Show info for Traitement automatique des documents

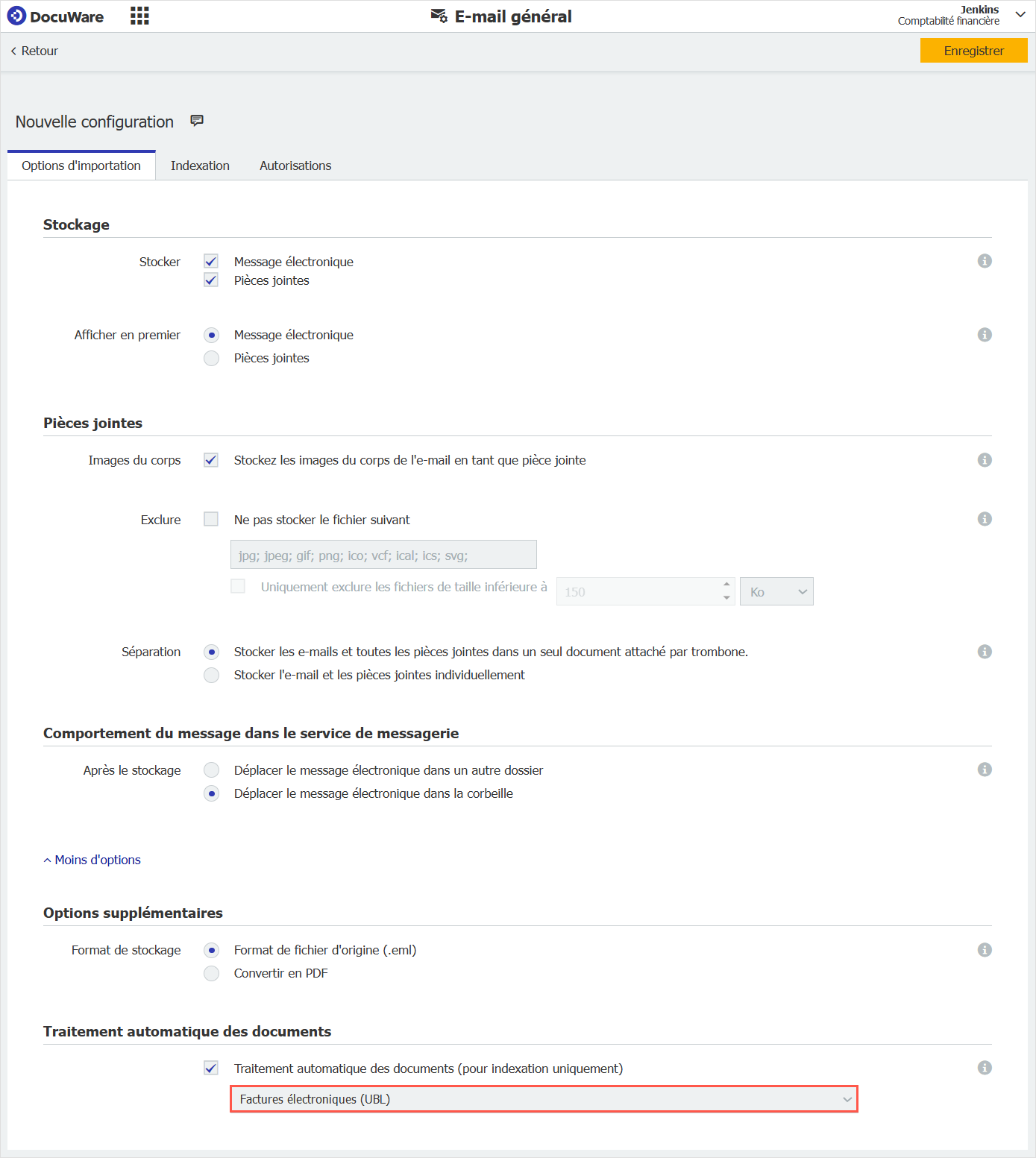click(x=985, y=1068)
